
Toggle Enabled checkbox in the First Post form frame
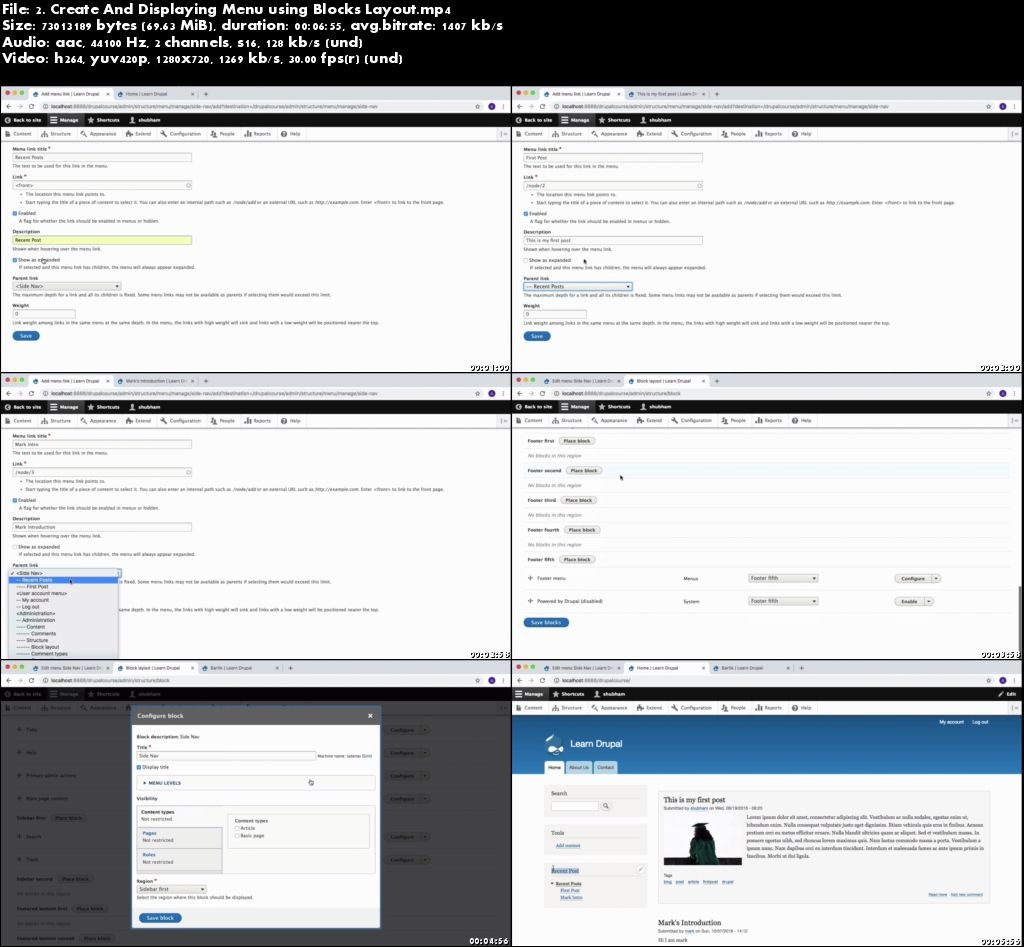[526, 214]
